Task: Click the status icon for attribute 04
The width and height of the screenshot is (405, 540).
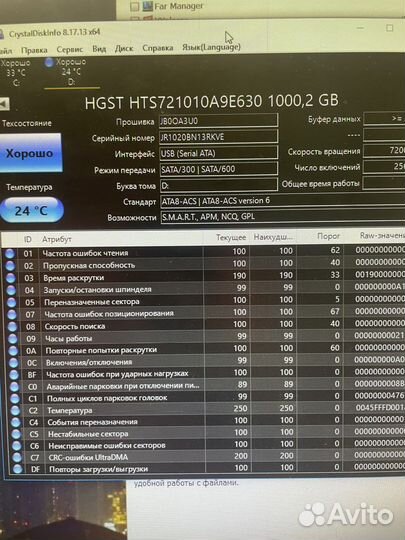Action: tap(11, 290)
